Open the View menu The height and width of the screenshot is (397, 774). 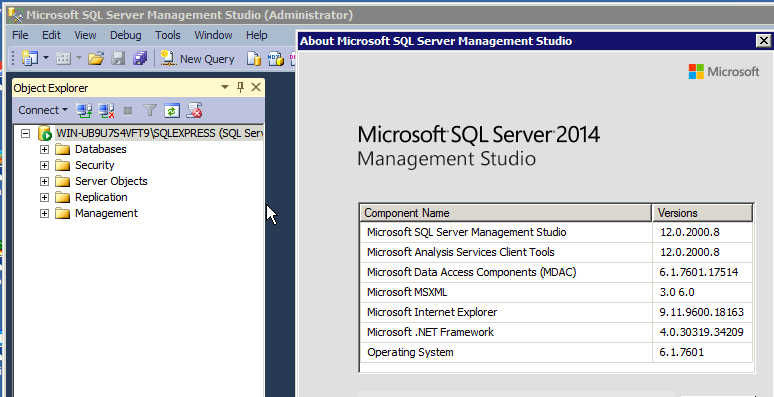pos(85,35)
